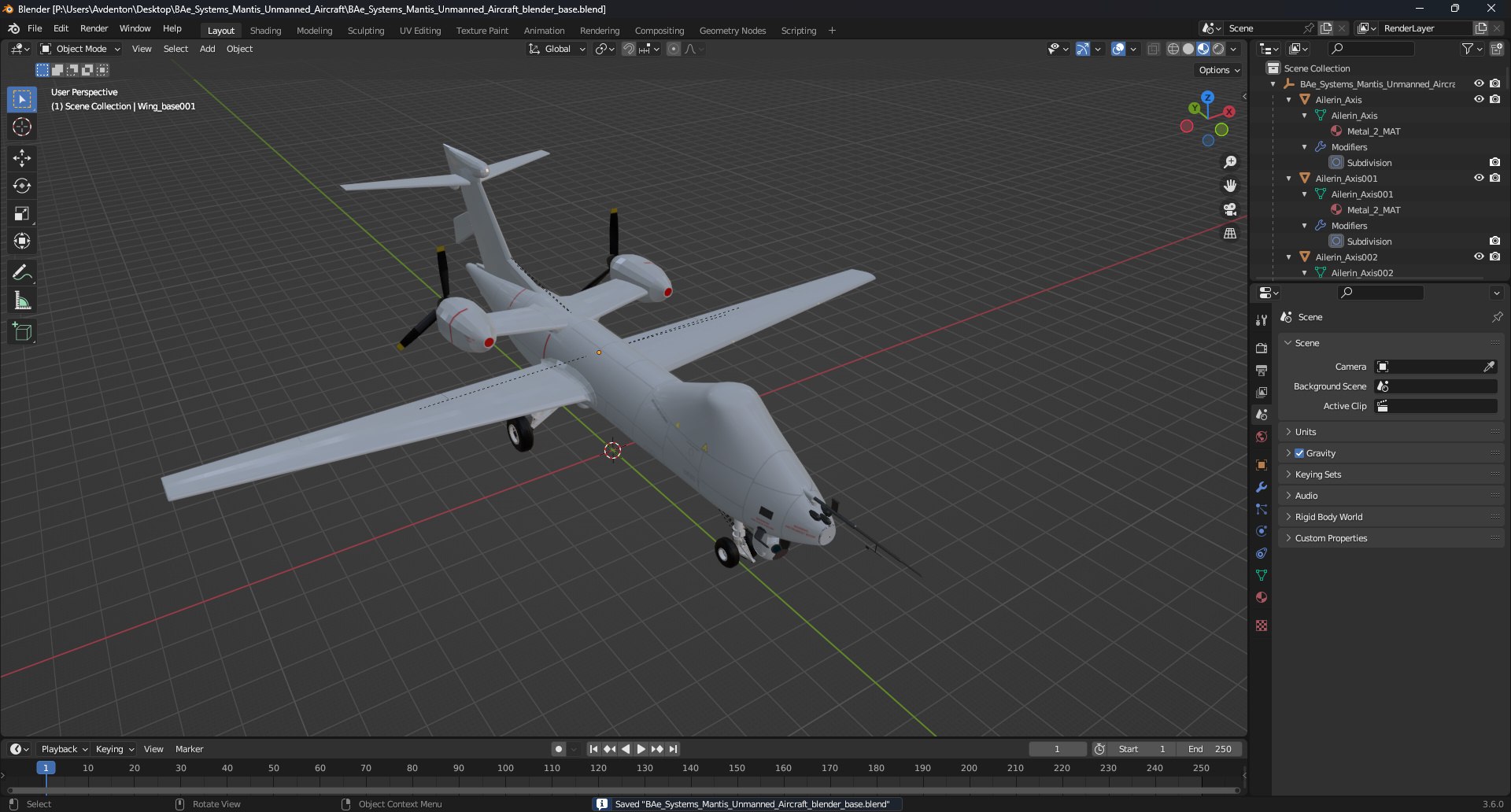Toggle camera view icon in viewport
This screenshot has height=812, width=1511.
click(1230, 209)
